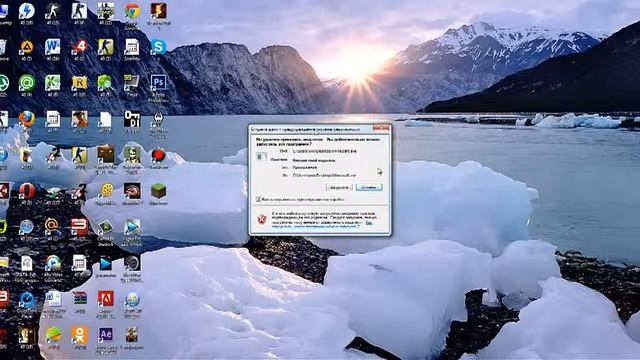640x360 pixels.
Task: Open the WinRAR books archive icon
Action: [x=80, y=299]
